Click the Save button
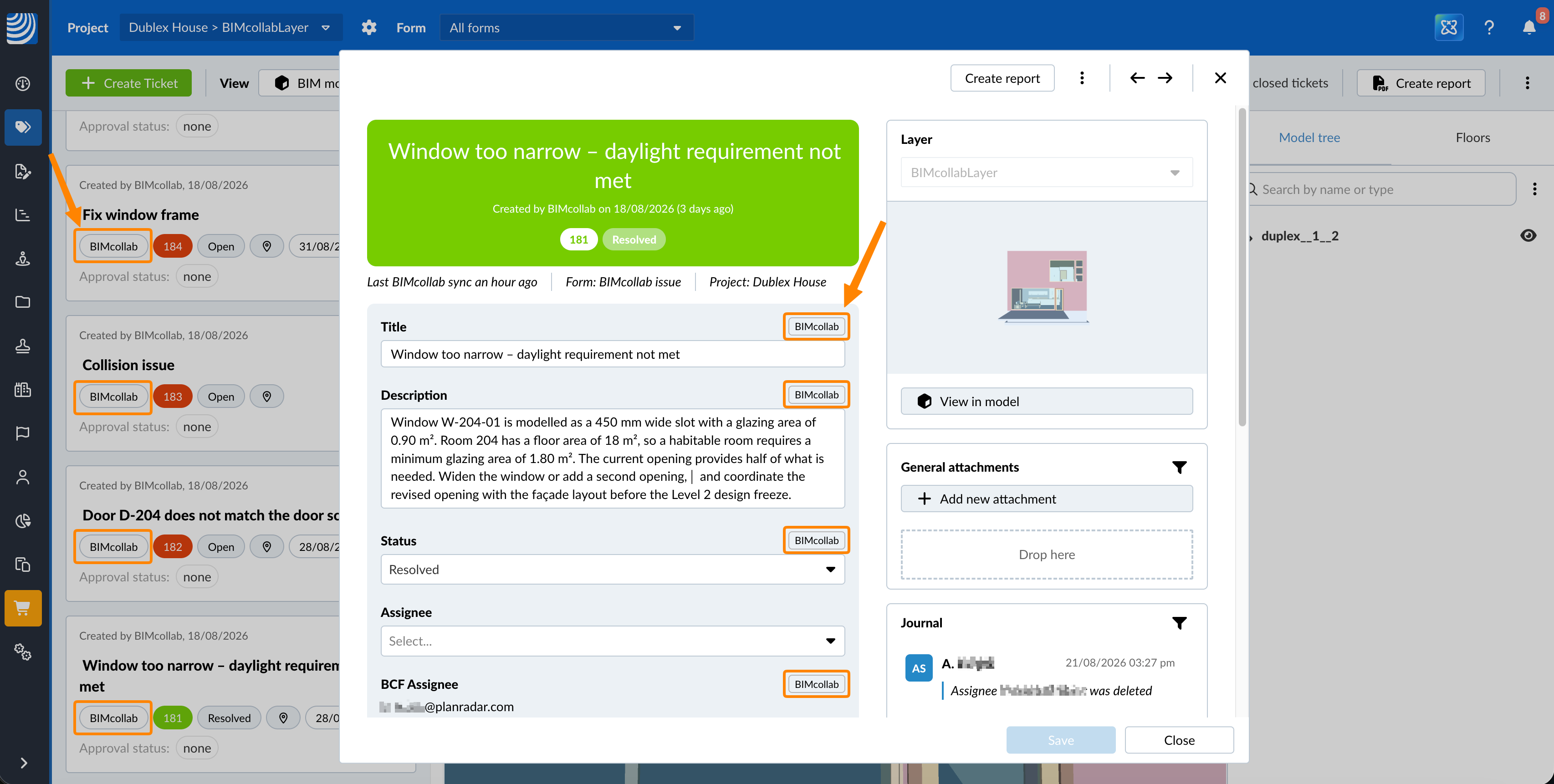The width and height of the screenshot is (1554, 784). (1061, 740)
